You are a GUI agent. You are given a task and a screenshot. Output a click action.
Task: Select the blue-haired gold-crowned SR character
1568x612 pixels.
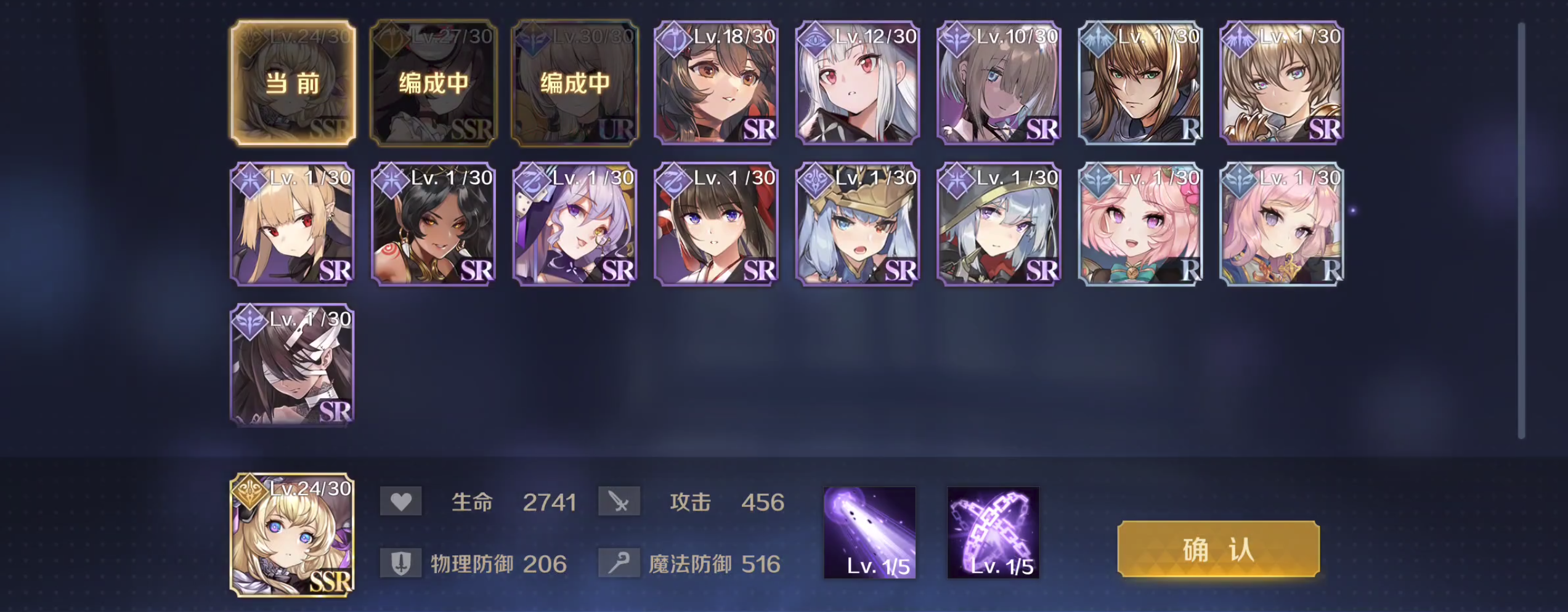(x=858, y=224)
